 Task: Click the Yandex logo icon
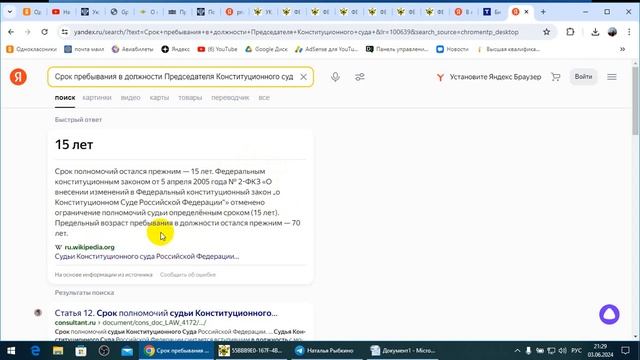(18, 77)
